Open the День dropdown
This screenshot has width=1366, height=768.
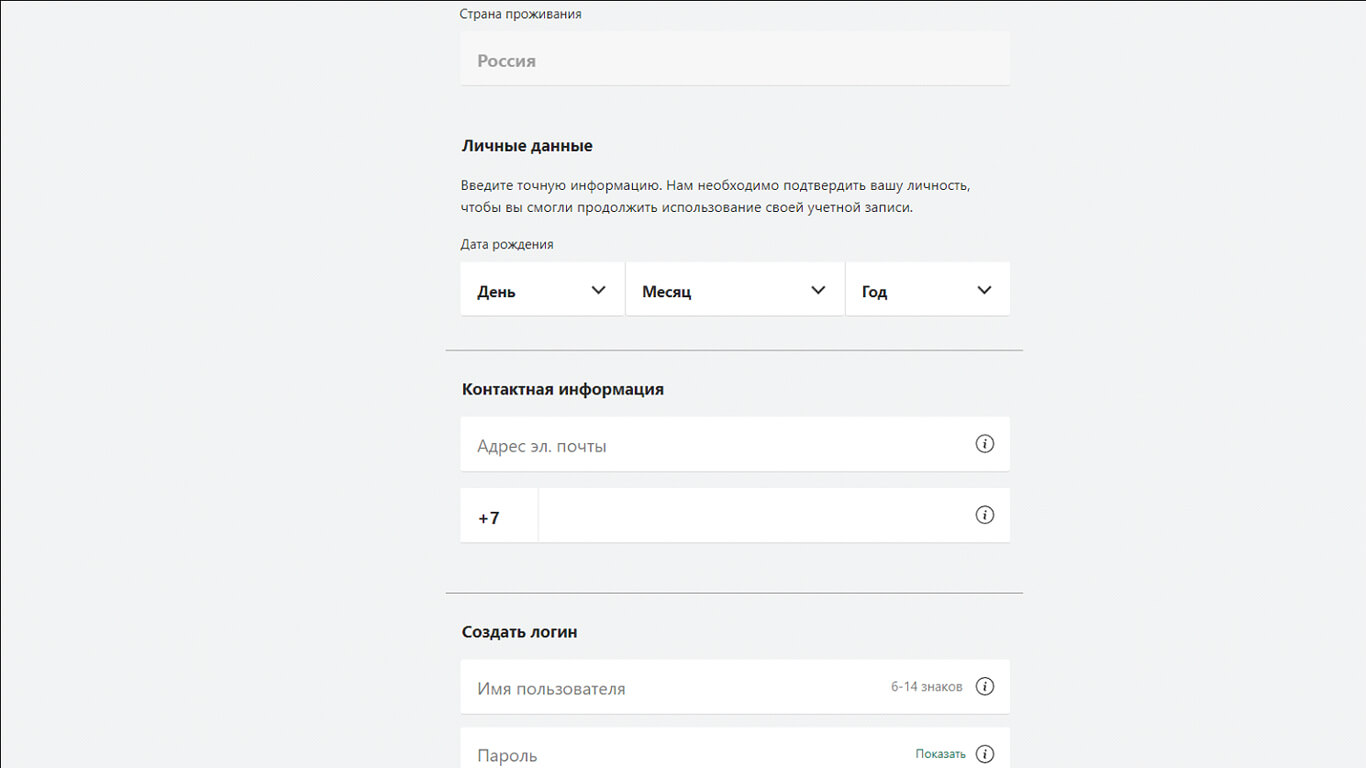[542, 290]
